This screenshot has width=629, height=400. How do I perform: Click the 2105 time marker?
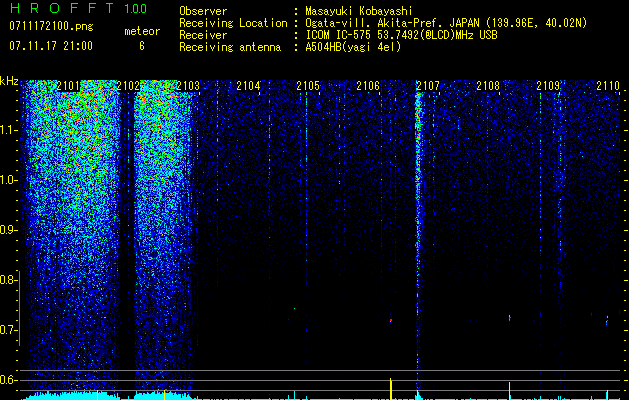click(x=308, y=86)
